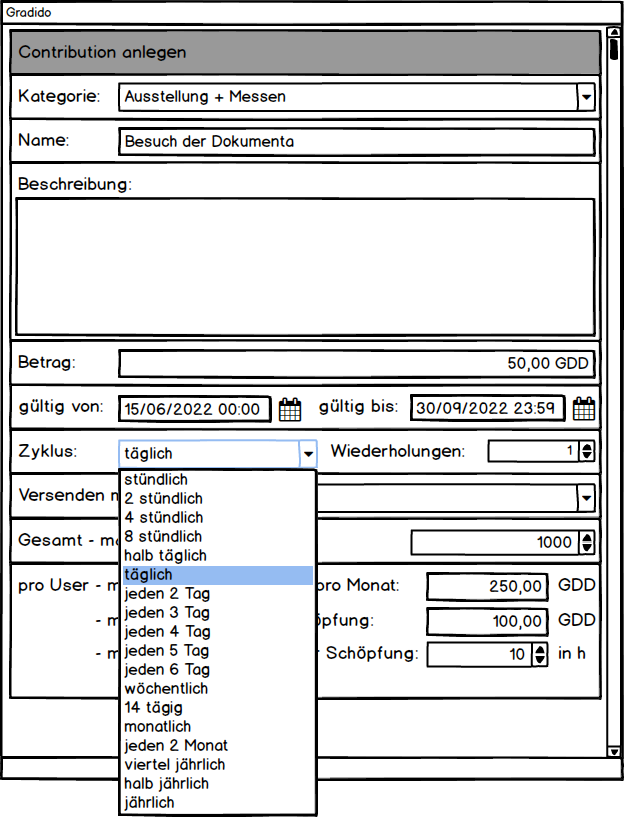This screenshot has width=624, height=818.
Task: Pick 'monatlich' from the dropdown list
Action: pos(157,727)
